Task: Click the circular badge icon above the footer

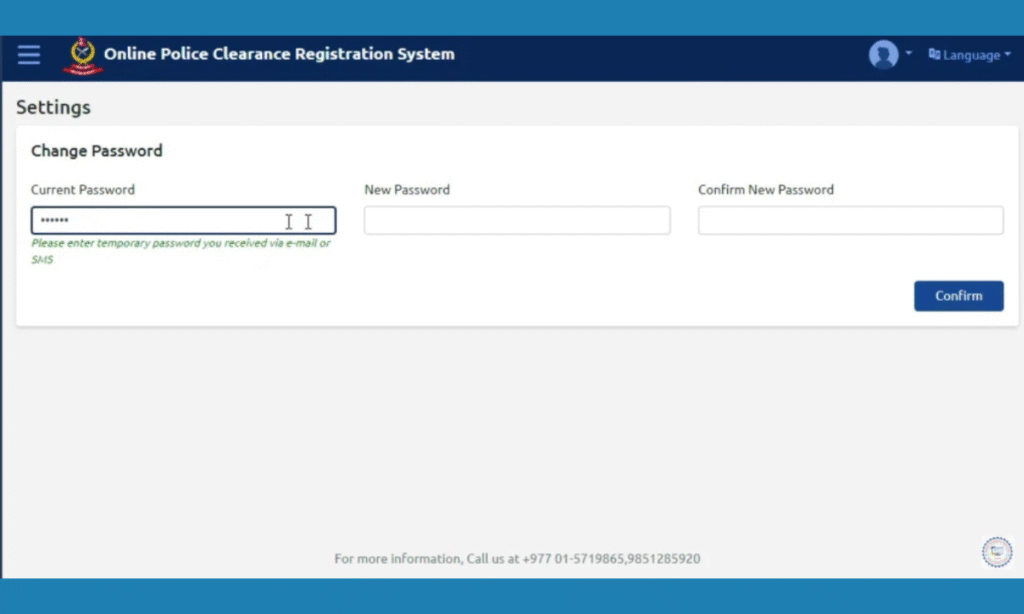Action: (997, 551)
